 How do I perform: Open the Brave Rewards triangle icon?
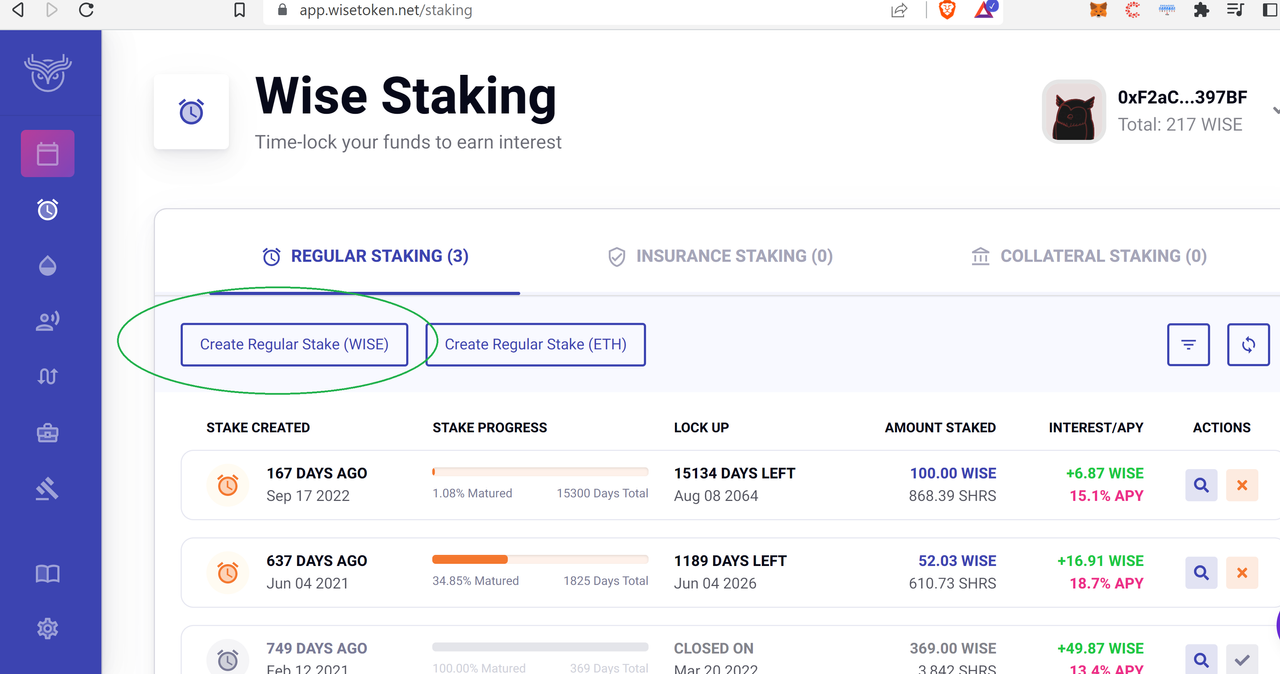coord(985,10)
